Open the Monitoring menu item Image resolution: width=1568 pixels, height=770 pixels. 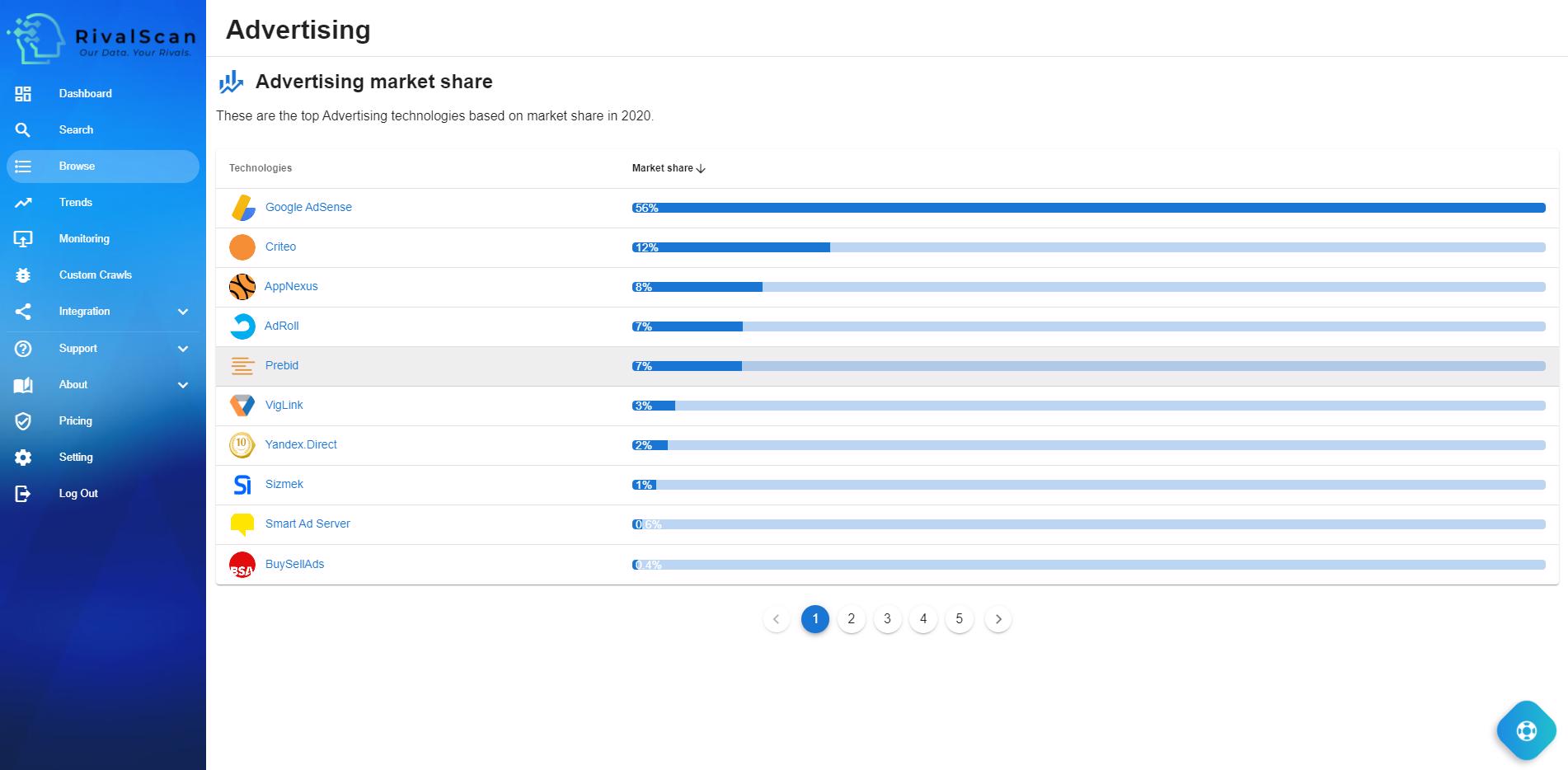[84, 239]
